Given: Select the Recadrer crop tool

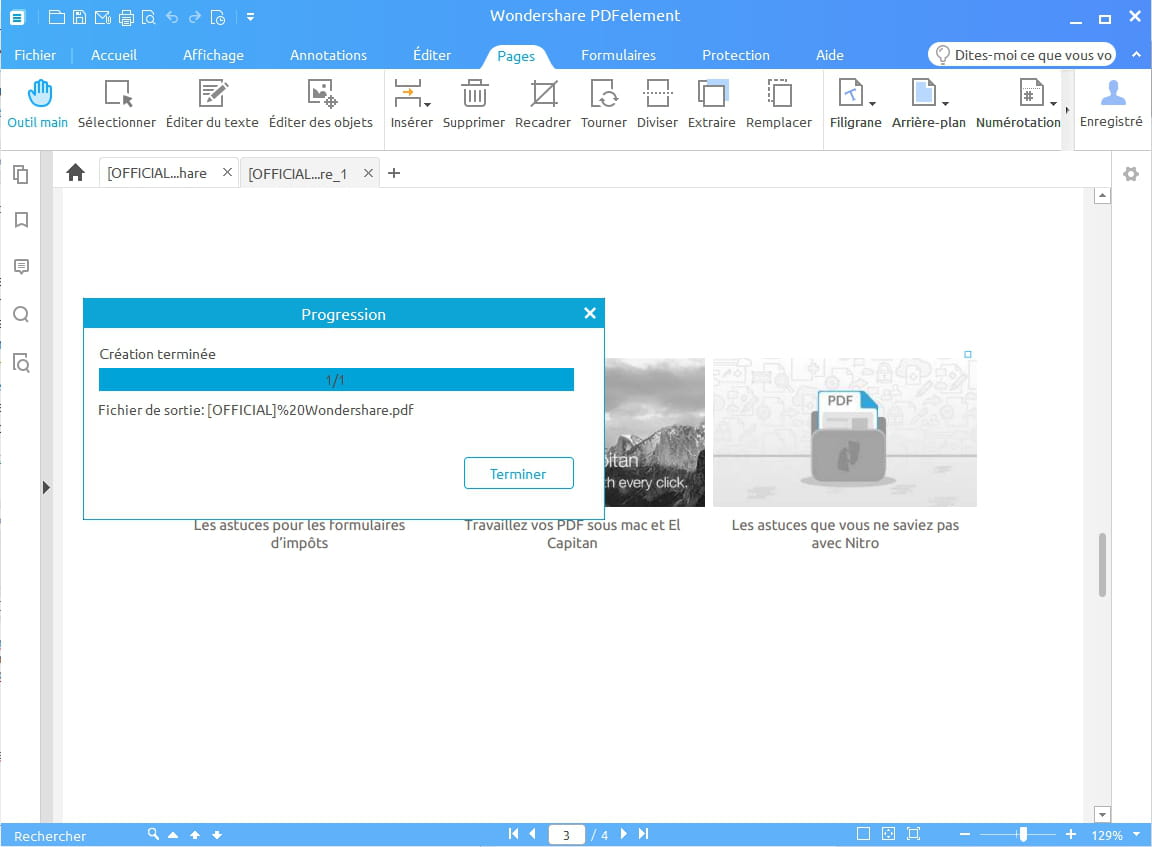Looking at the screenshot, I should (543, 104).
